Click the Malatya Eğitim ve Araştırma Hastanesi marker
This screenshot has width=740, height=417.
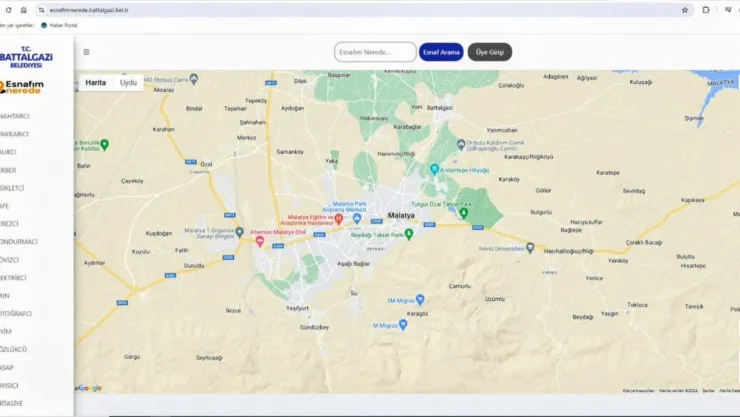[339, 218]
